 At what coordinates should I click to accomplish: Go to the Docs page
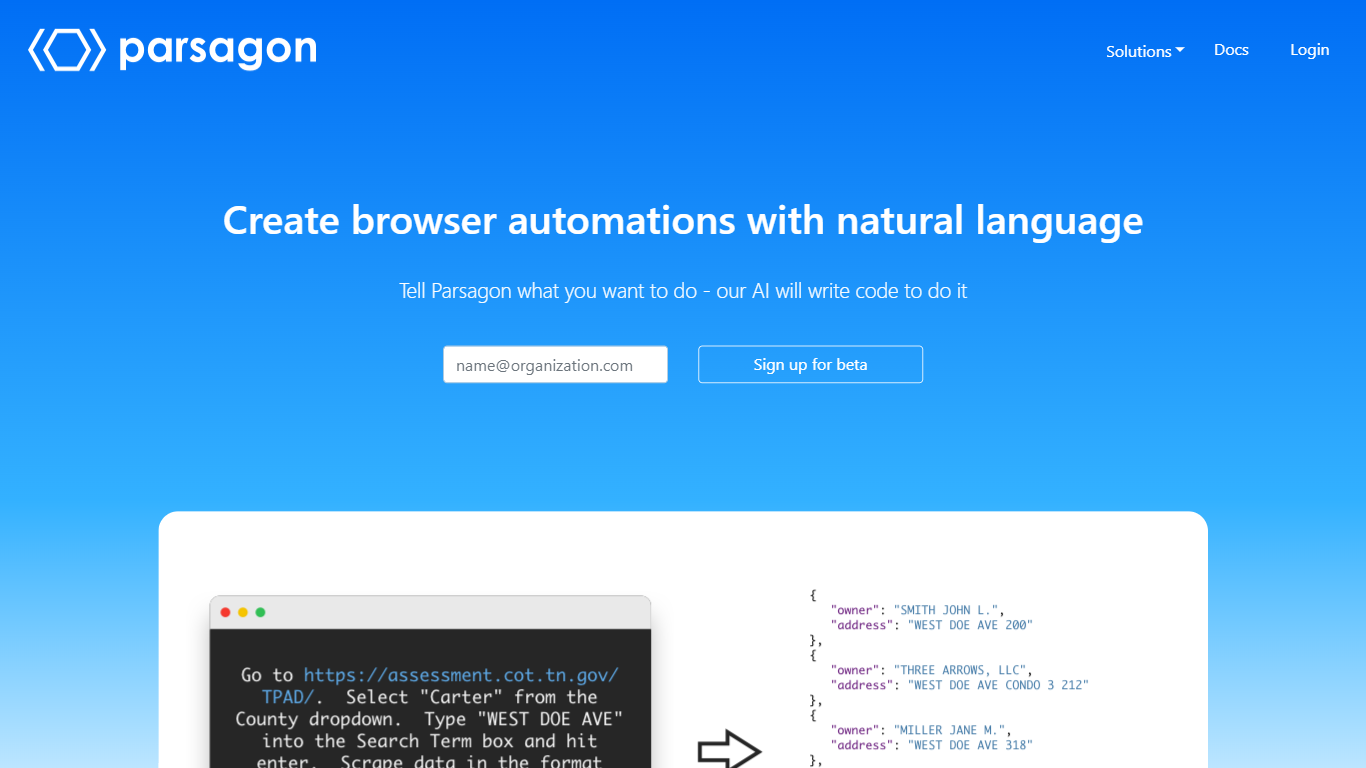[x=1231, y=50]
